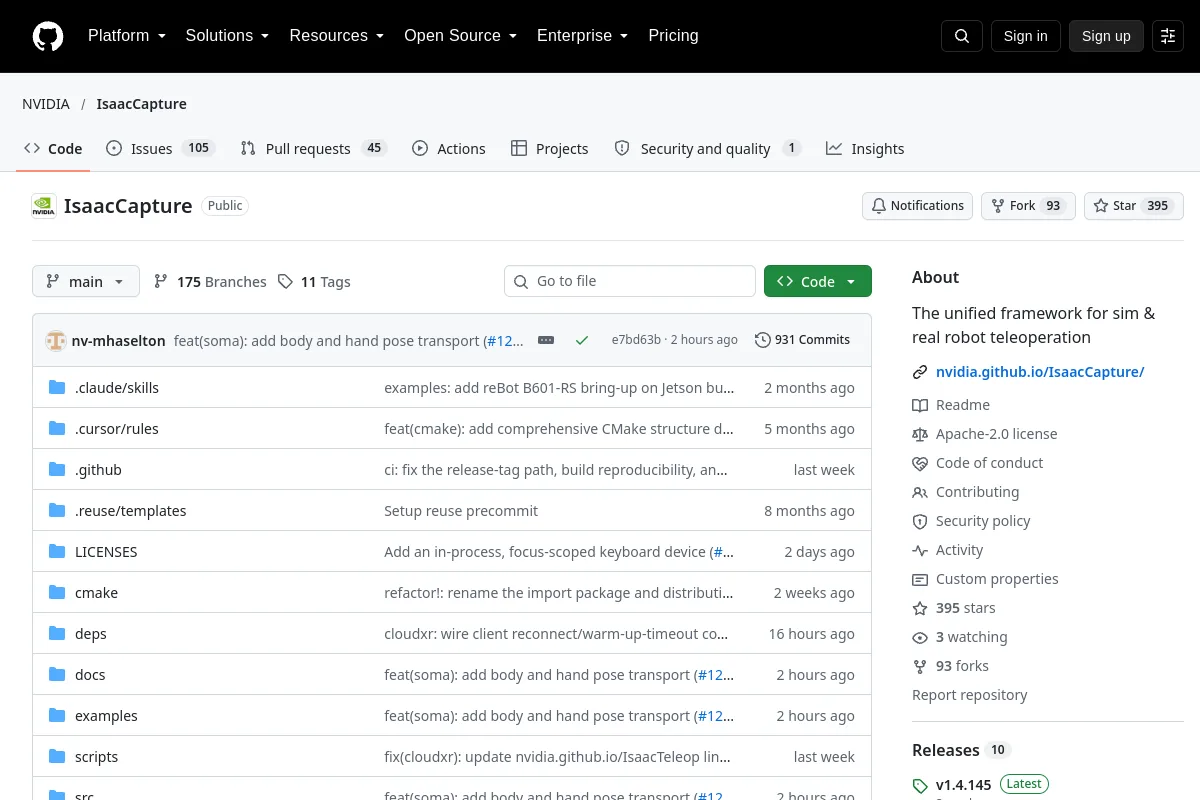
Task: Click the Go to file search field
Action: click(x=630, y=281)
